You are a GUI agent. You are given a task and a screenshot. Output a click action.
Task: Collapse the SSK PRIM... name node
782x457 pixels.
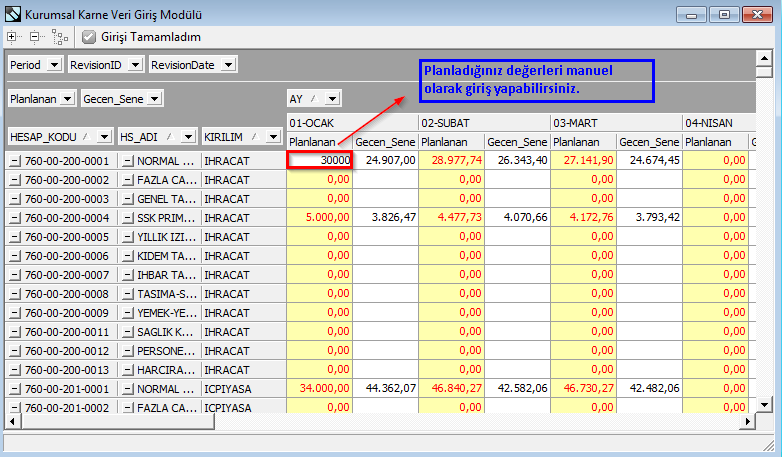[x=128, y=218]
